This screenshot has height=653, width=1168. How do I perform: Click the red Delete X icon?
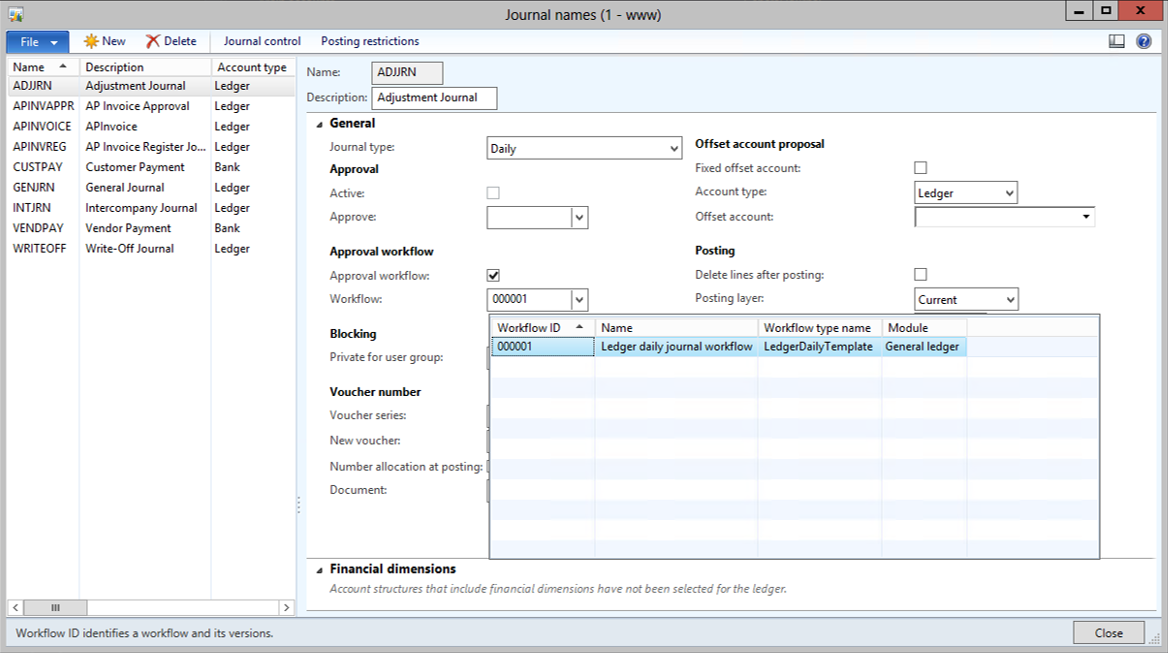[x=153, y=41]
